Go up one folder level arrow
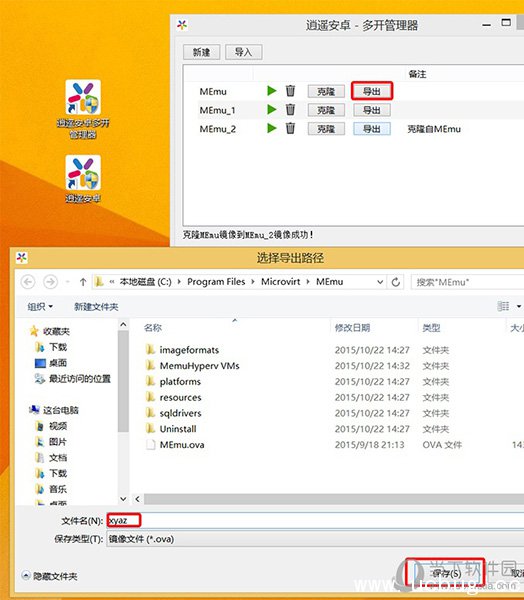Screen dimensions: 524x600 pyautogui.click(x=83, y=282)
